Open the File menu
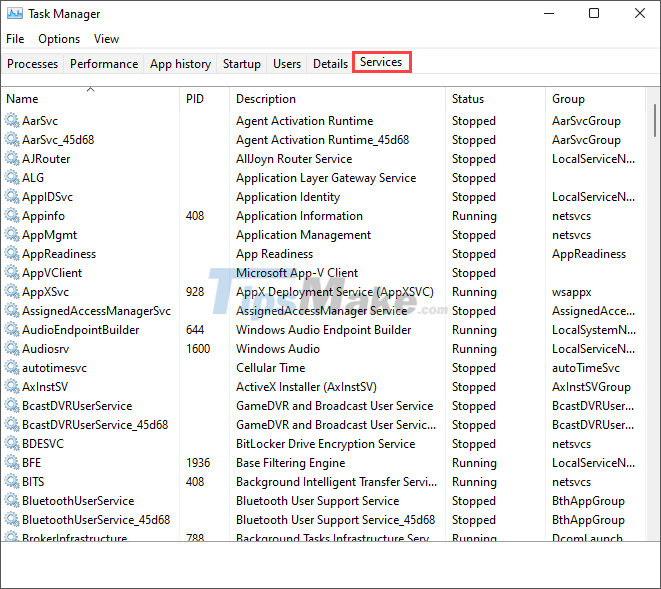This screenshot has width=661, height=589. 15,39
